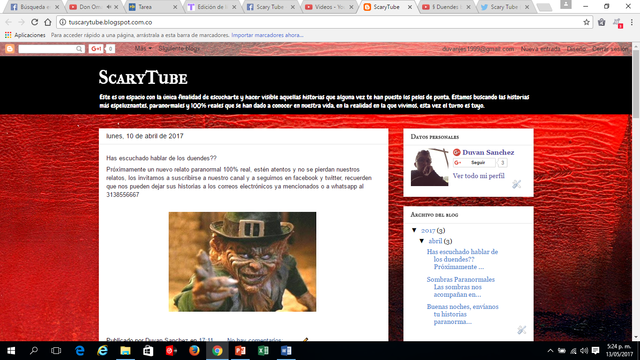The width and height of the screenshot is (640, 360).
Task: Go to the browser home page icon
Action: [x=48, y=22]
